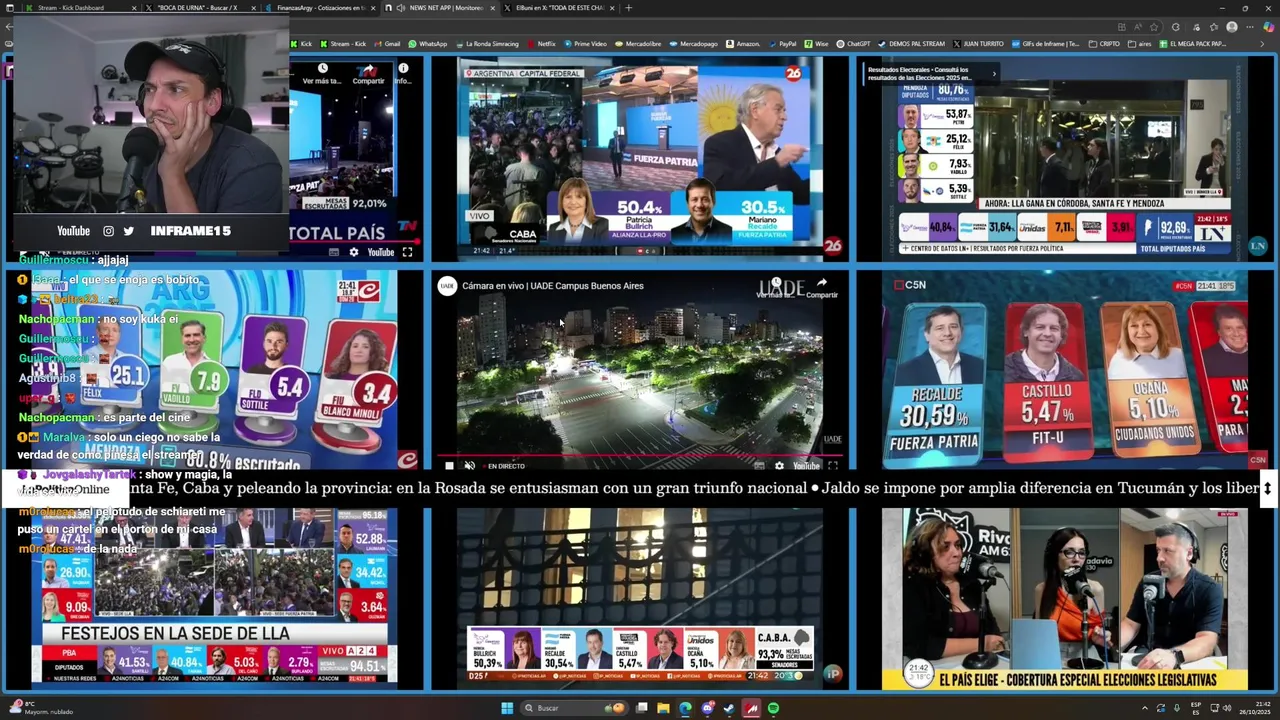Open volume control in system tray
This screenshot has width=1280, height=720.
tap(1227, 708)
